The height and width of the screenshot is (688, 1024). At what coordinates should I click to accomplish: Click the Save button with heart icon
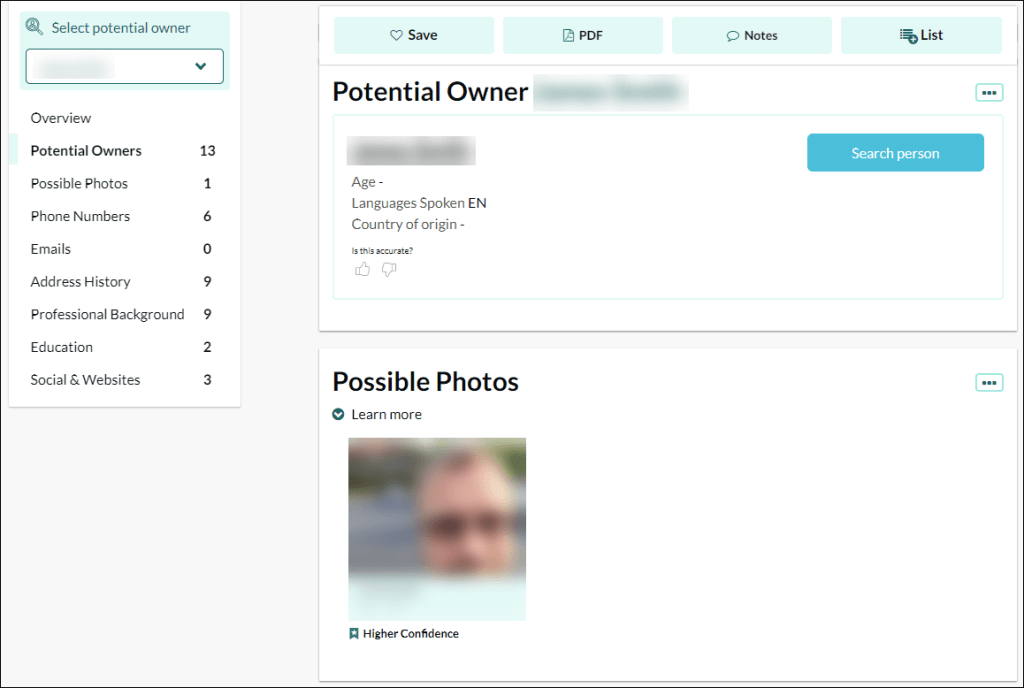click(414, 35)
